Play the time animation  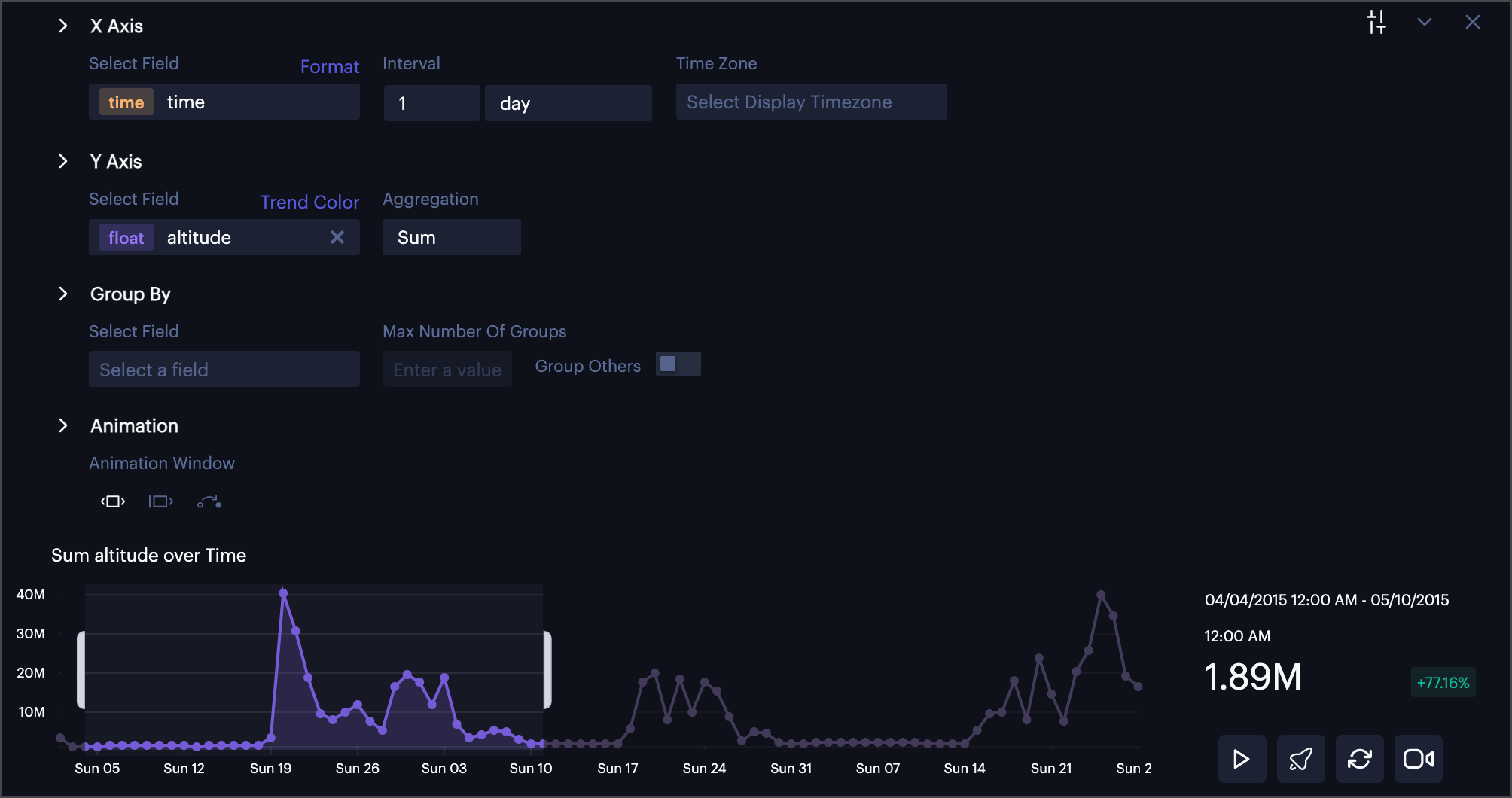click(x=1242, y=759)
